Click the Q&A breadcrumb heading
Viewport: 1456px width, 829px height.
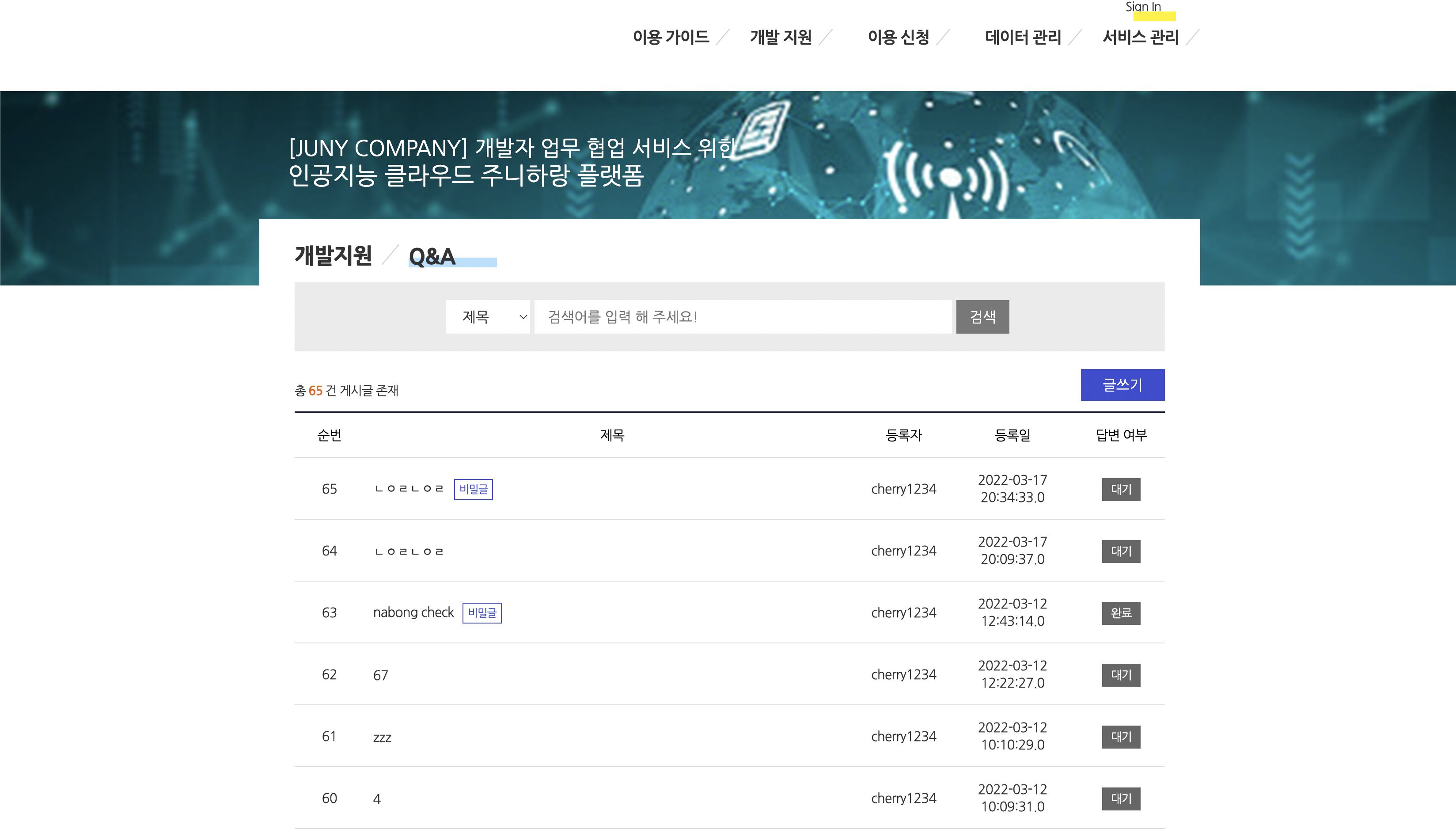click(432, 257)
